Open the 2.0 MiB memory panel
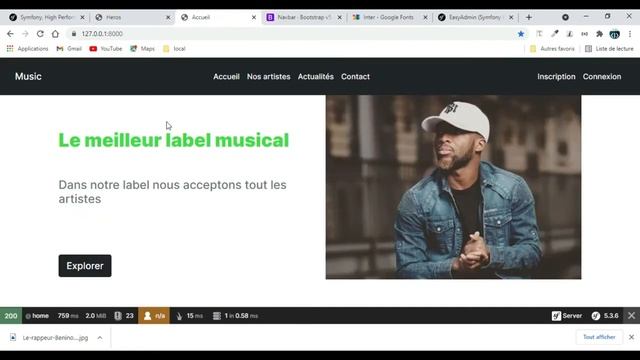The height and width of the screenshot is (360, 640). click(x=96, y=316)
